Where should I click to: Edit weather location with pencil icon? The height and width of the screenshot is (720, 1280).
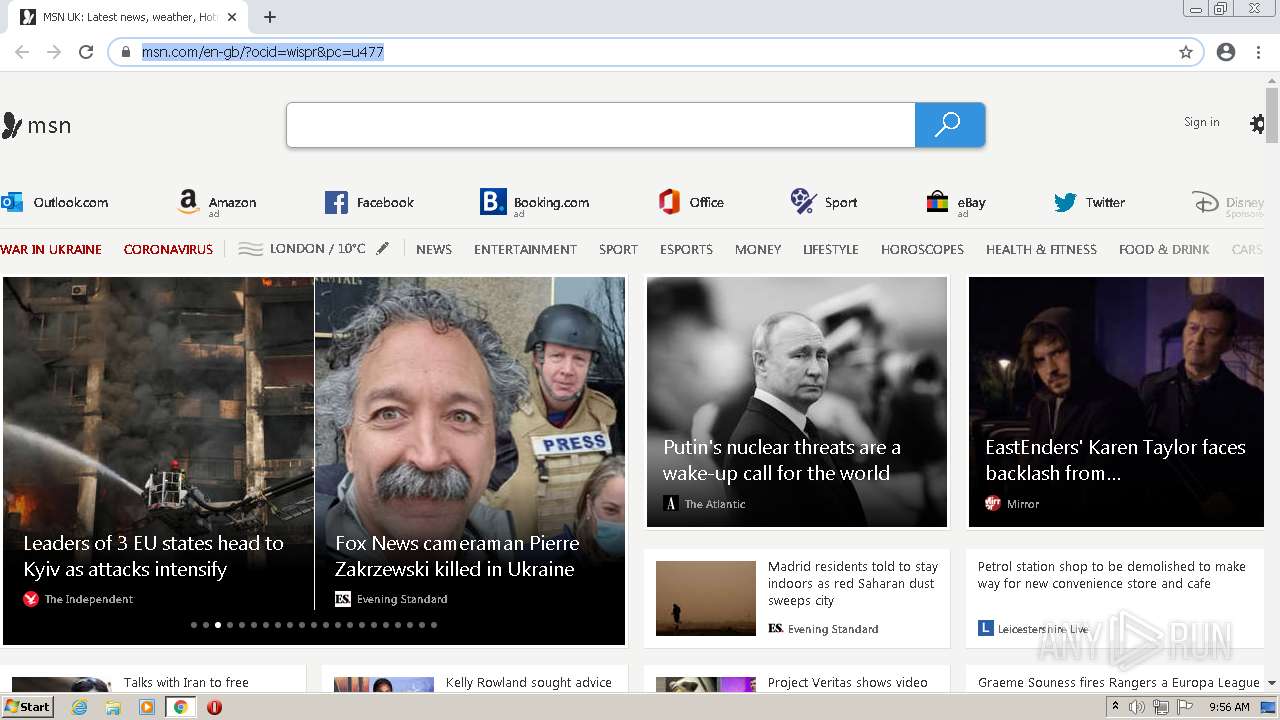382,248
